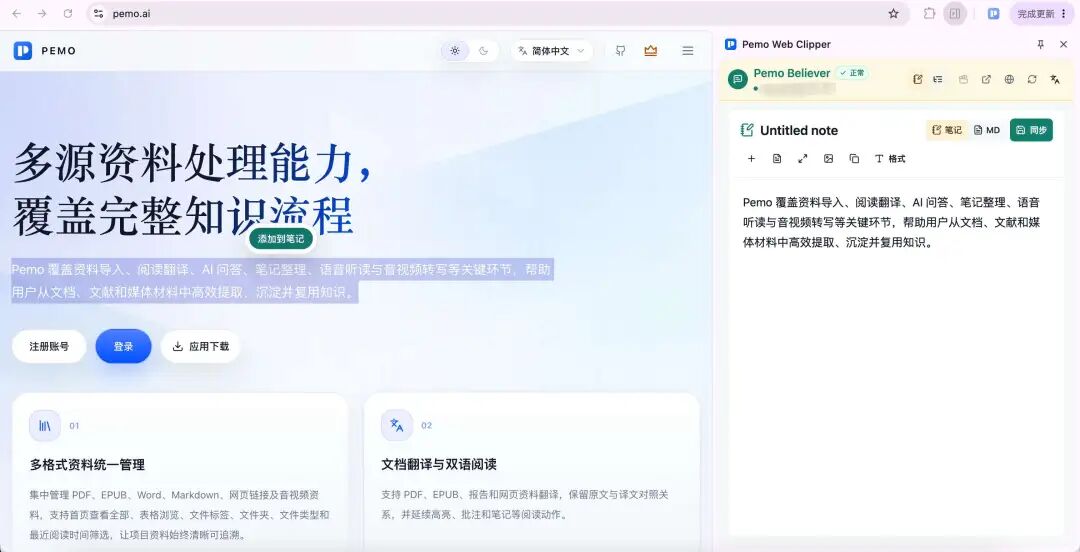Viewport: 1080px width, 552px height.
Task: Click the image icon in note toolbar
Action: (829, 159)
